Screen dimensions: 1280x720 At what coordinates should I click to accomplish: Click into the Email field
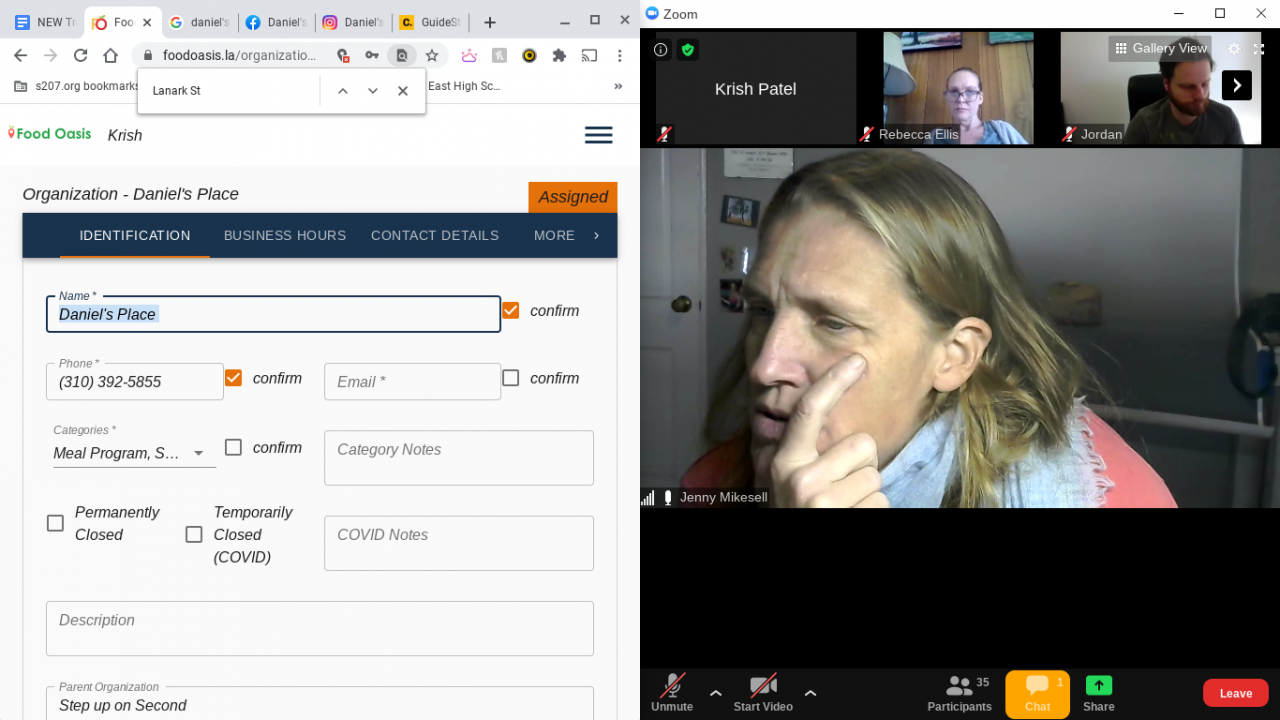[x=412, y=381]
